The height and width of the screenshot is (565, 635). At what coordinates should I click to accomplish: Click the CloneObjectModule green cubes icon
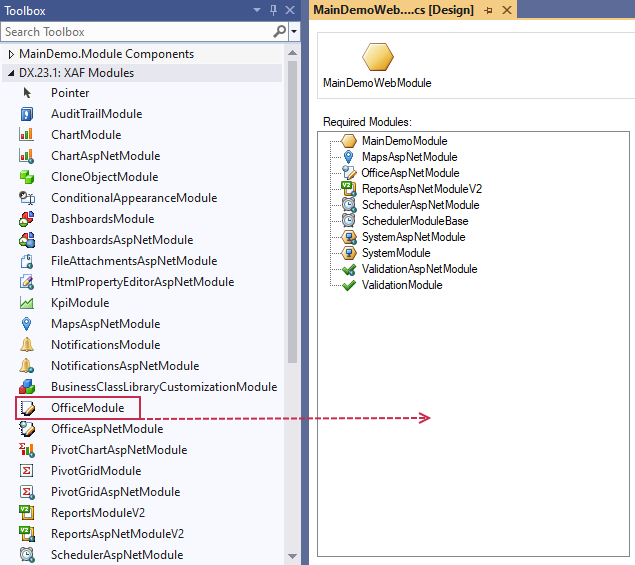(27, 177)
